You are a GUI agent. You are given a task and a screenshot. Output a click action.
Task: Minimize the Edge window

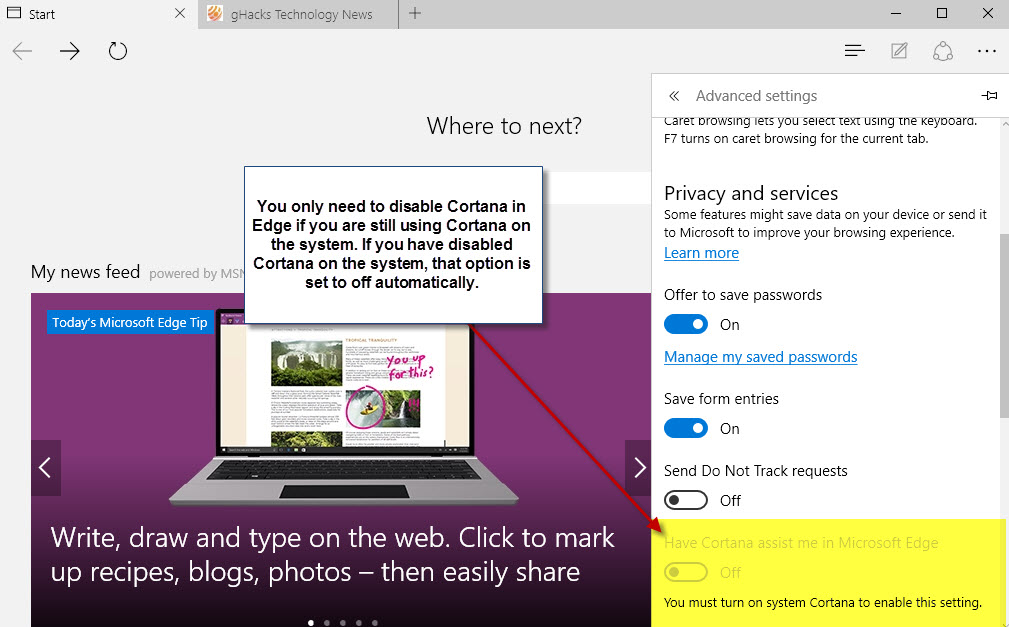(x=896, y=13)
